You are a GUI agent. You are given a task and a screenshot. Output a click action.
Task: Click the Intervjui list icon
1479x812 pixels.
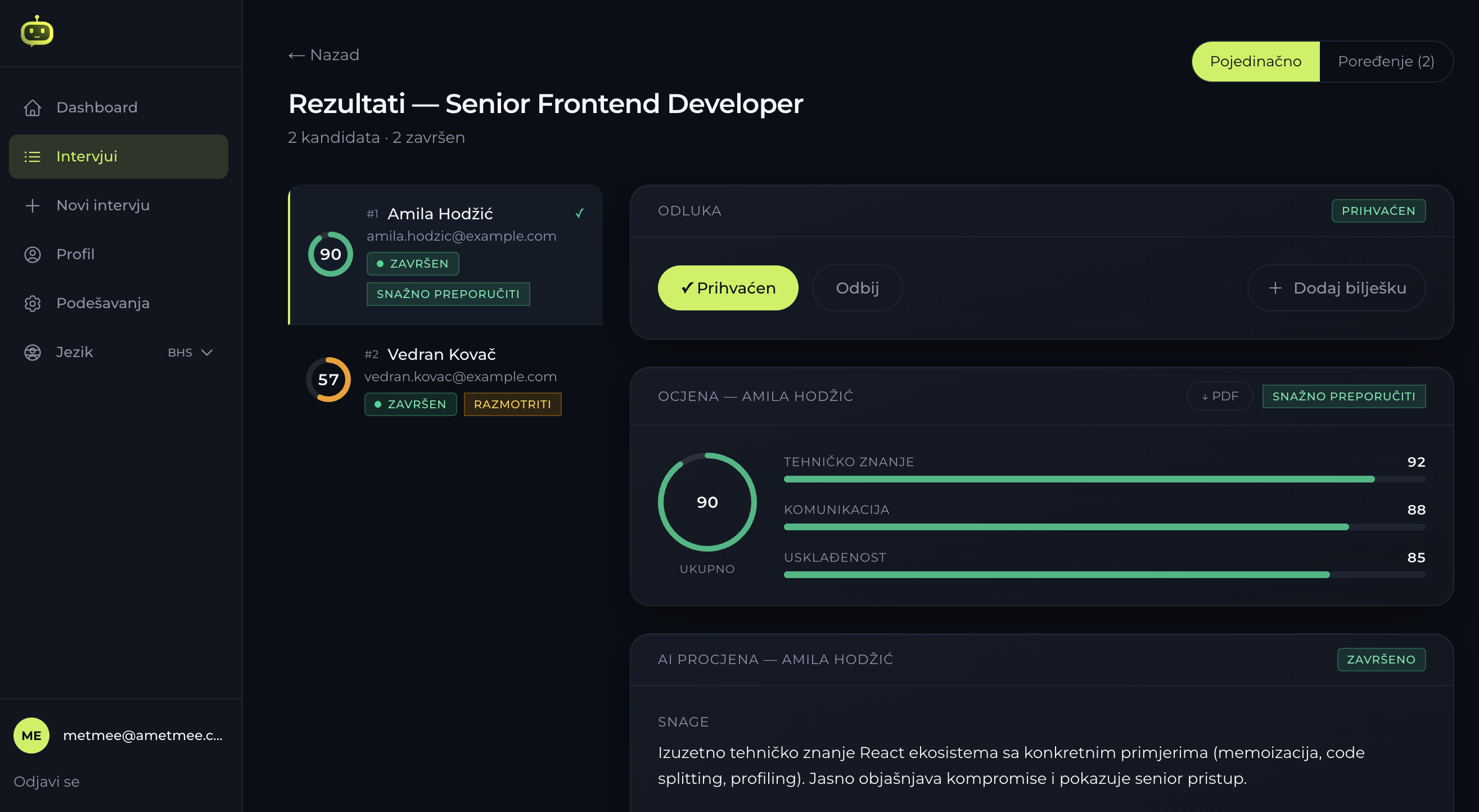click(x=33, y=156)
